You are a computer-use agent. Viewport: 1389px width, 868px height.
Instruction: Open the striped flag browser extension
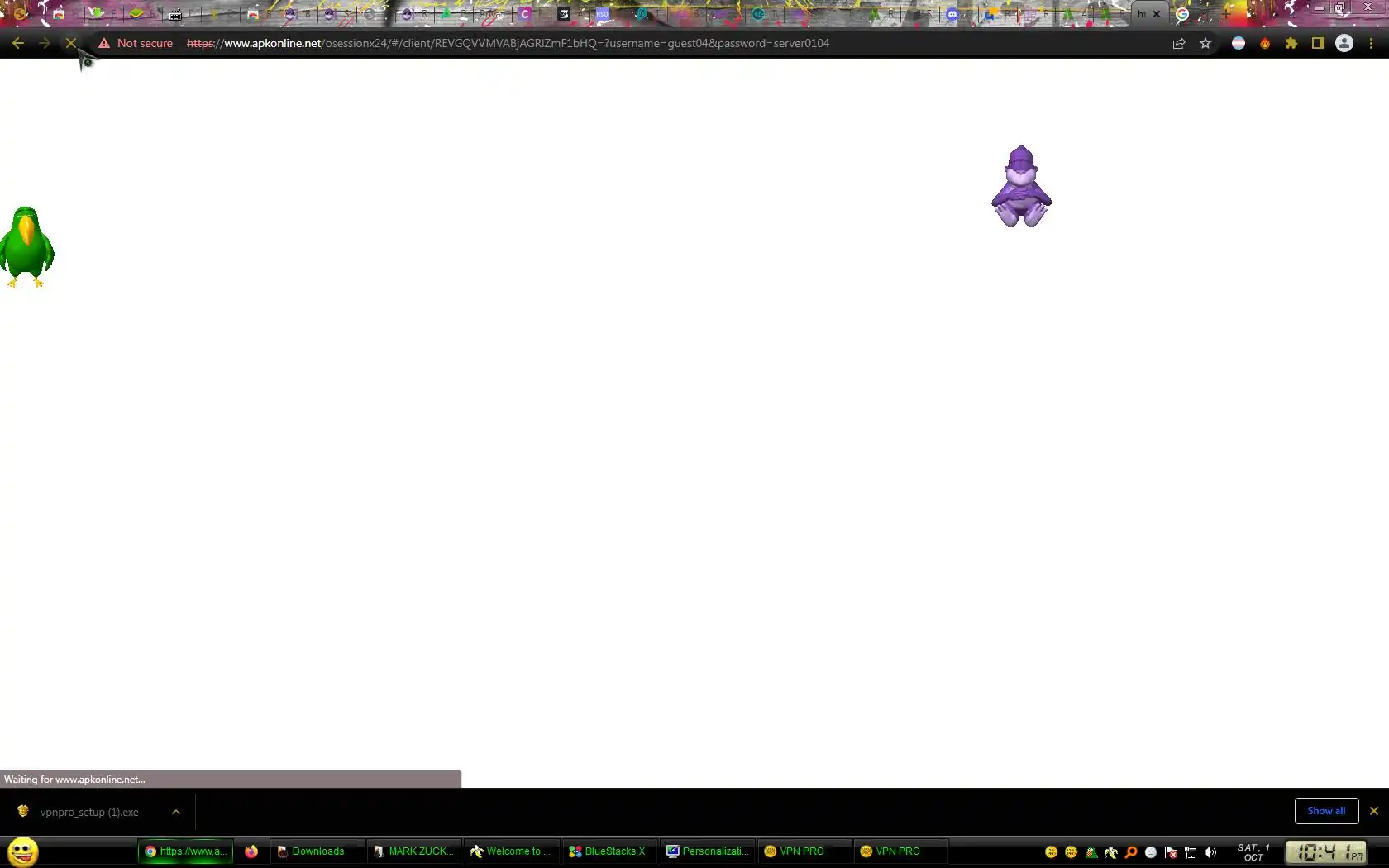point(1239,43)
